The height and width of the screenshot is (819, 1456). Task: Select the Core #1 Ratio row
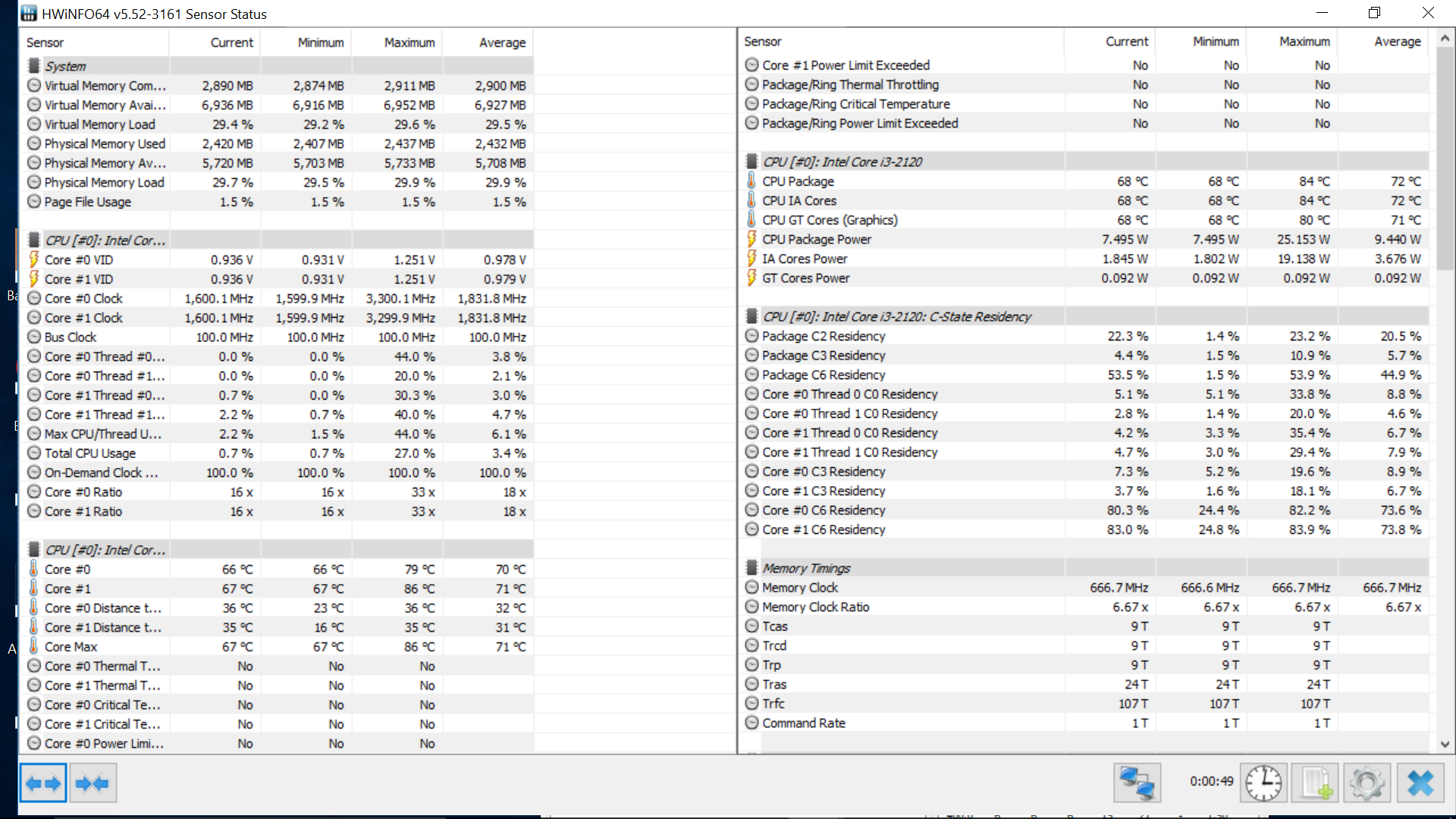[277, 511]
